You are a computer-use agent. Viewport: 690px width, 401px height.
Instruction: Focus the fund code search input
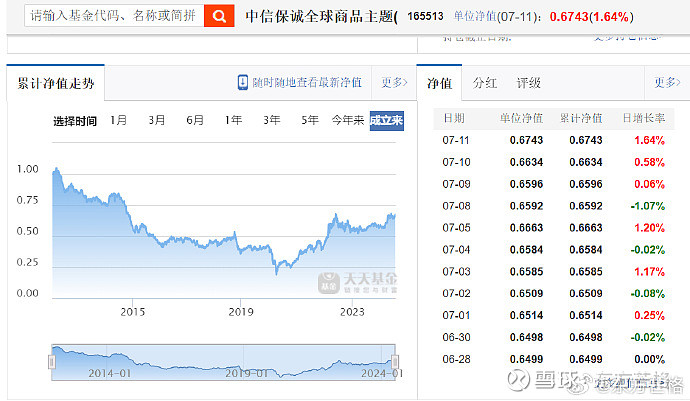click(114, 16)
